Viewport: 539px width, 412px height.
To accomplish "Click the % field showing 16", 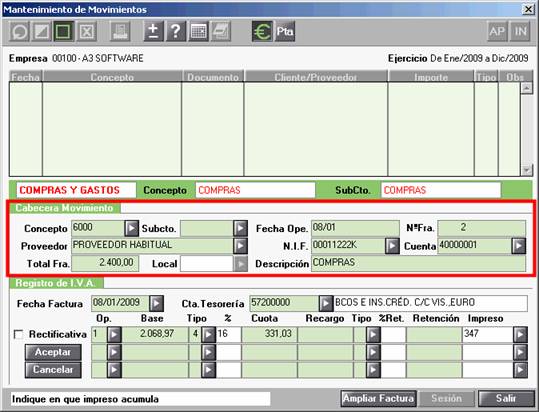I will (x=229, y=334).
